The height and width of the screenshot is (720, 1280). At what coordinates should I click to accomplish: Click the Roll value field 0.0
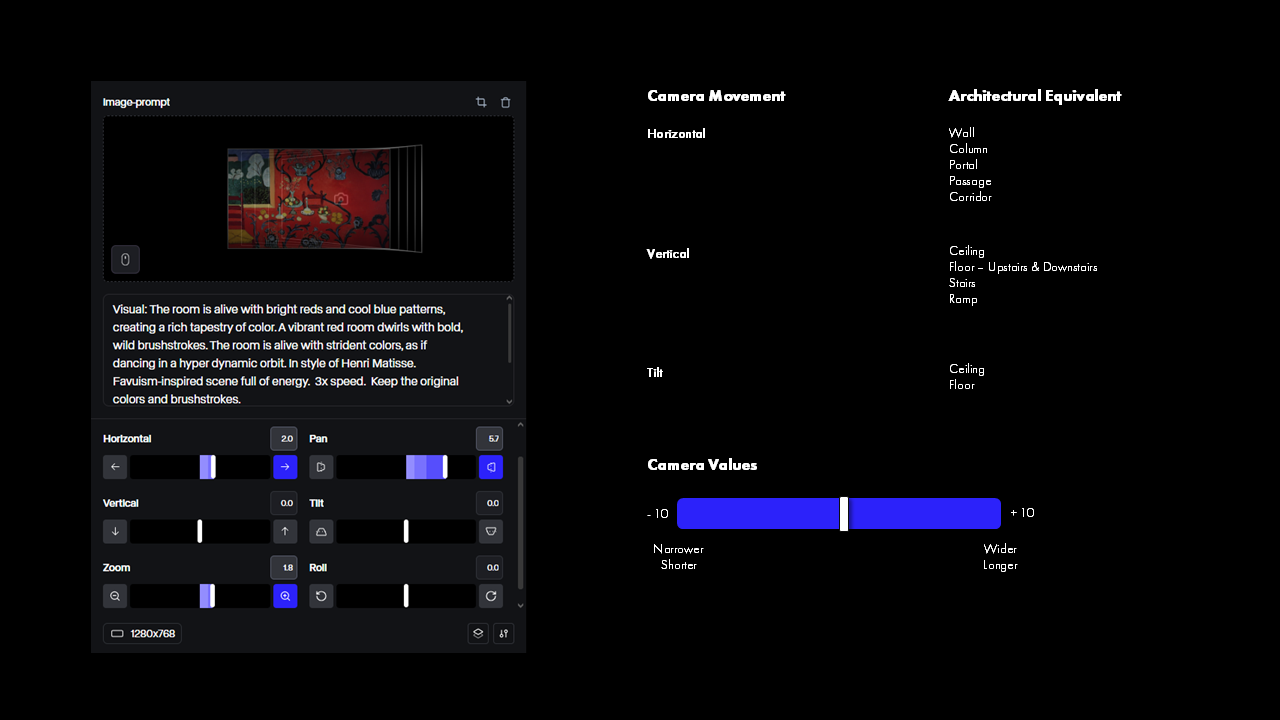(x=490, y=567)
